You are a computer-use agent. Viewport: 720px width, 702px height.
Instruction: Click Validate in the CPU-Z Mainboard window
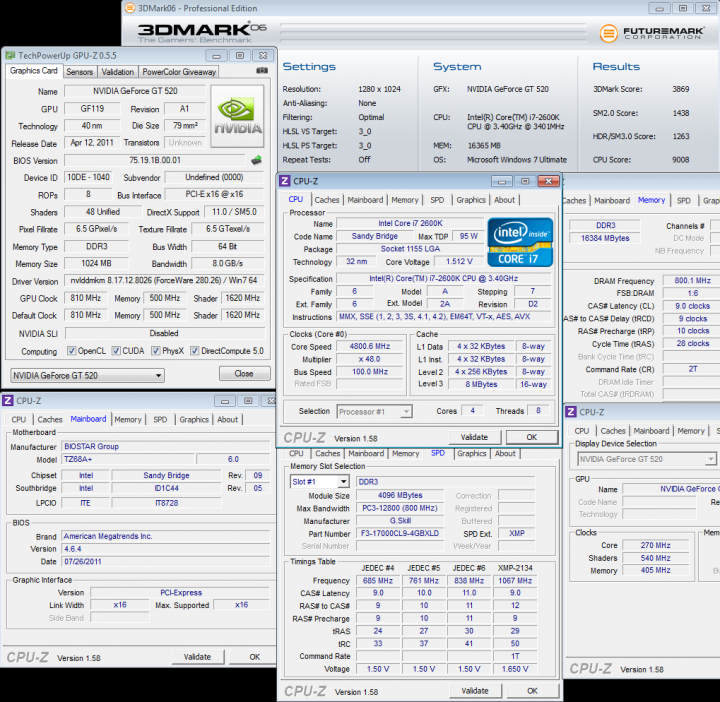[197, 657]
